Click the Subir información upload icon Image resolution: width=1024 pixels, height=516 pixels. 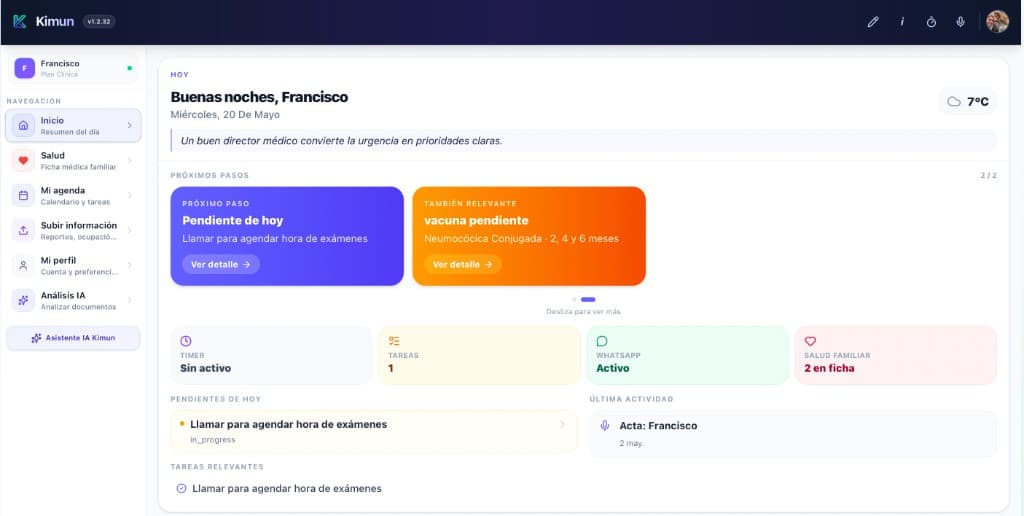pyautogui.click(x=24, y=230)
